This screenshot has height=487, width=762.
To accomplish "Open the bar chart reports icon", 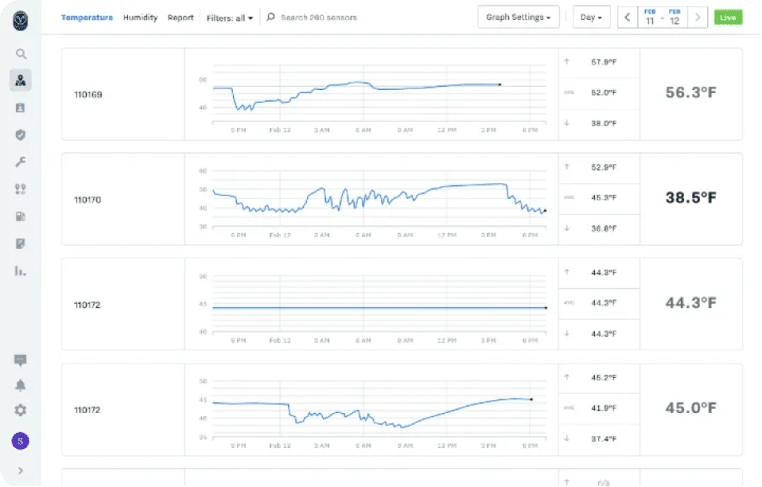I will tap(20, 271).
